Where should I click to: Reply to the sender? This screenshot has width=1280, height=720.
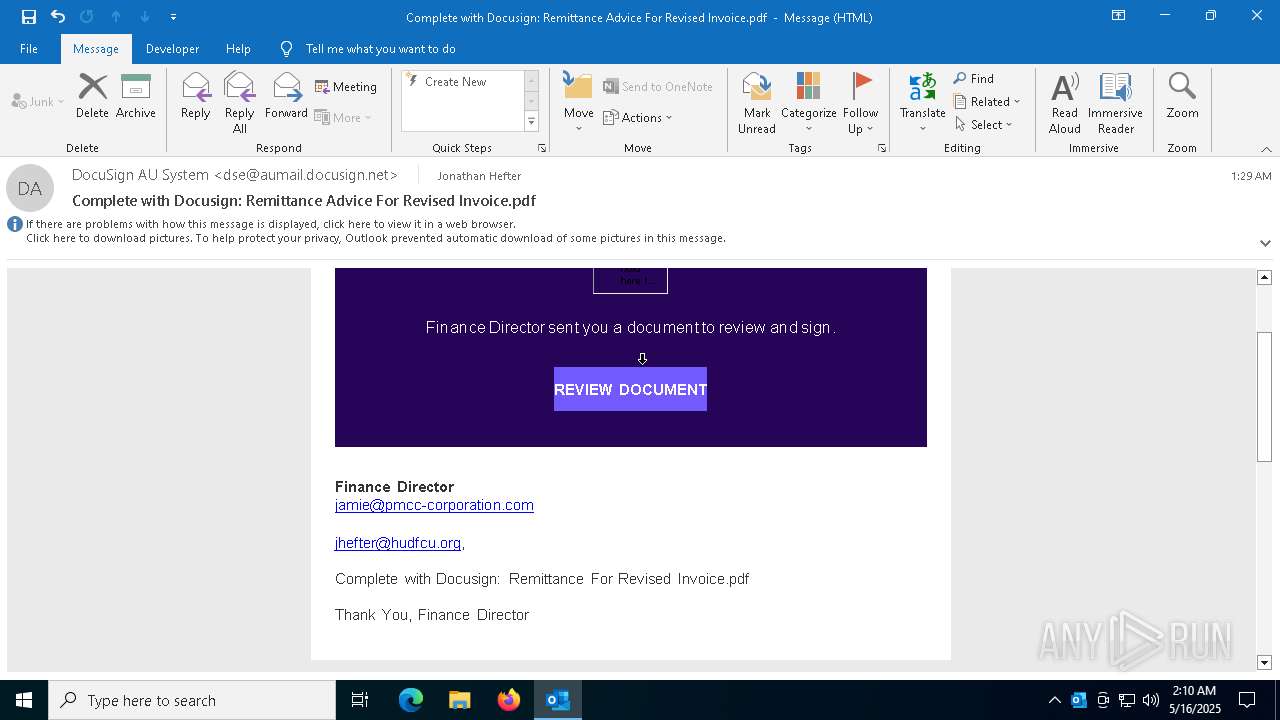(195, 96)
